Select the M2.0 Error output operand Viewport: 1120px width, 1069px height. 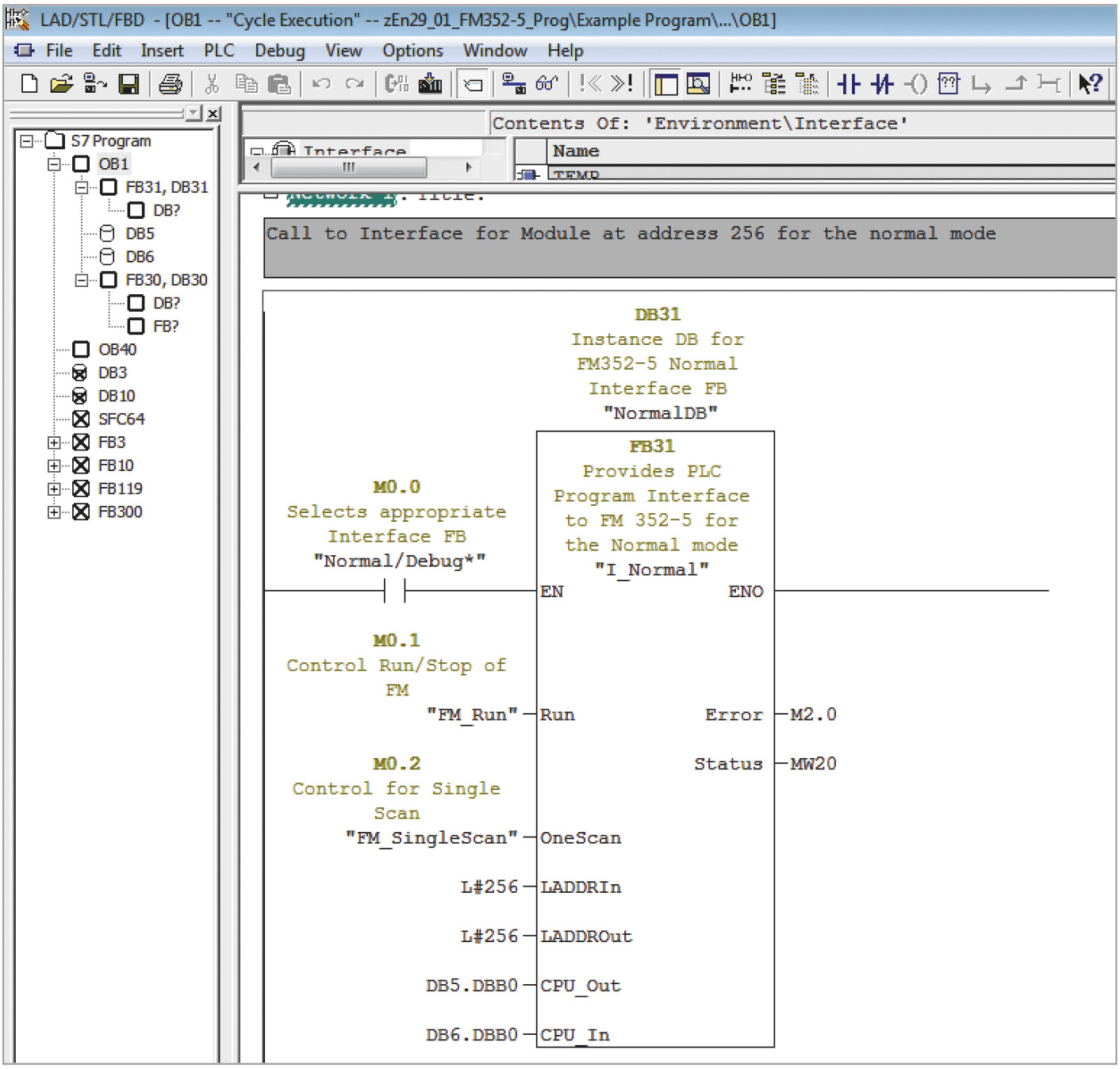pos(813,715)
